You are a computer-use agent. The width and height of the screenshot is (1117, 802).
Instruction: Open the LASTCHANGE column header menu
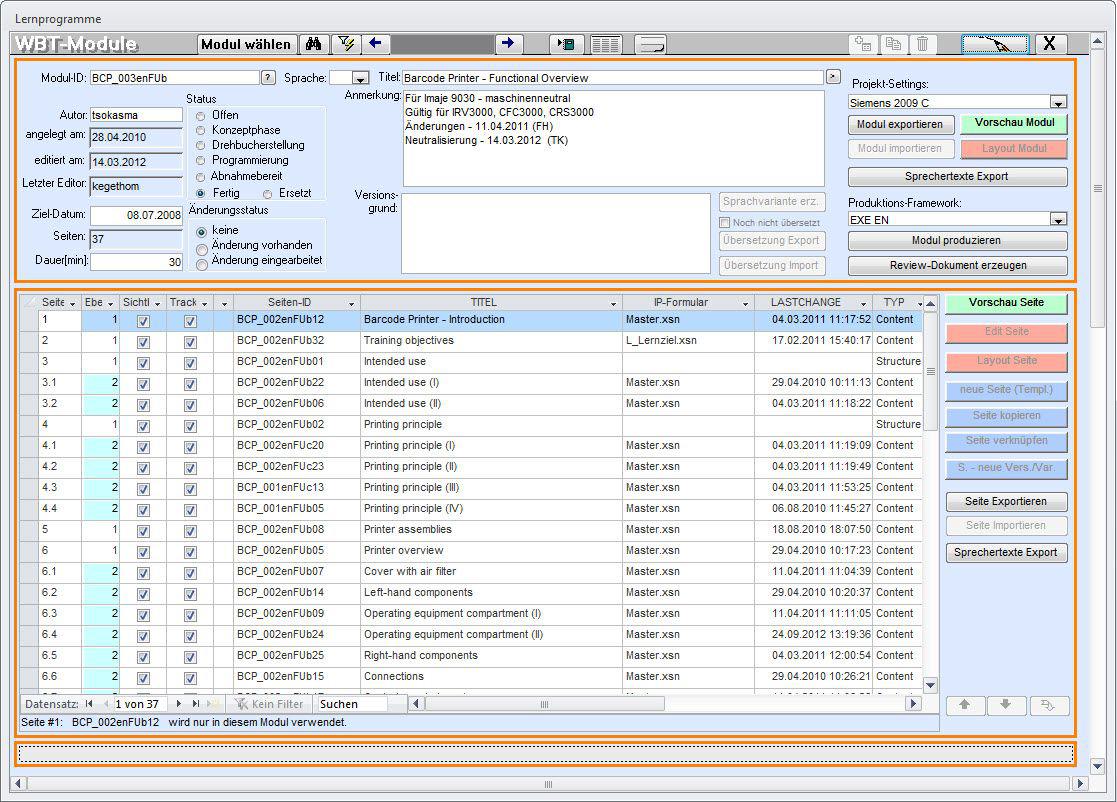(863, 303)
